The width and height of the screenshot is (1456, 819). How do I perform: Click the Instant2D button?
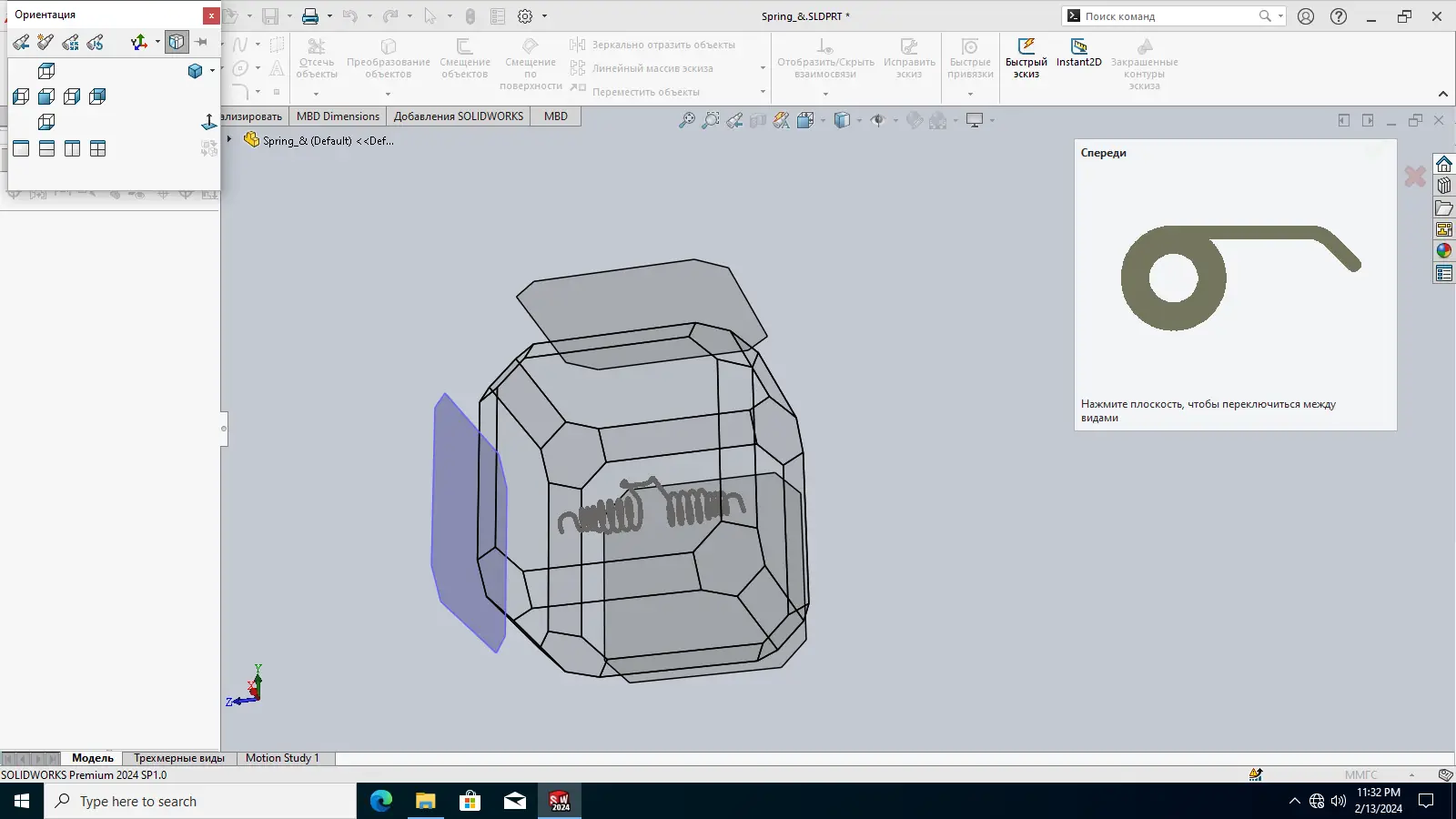pyautogui.click(x=1078, y=54)
